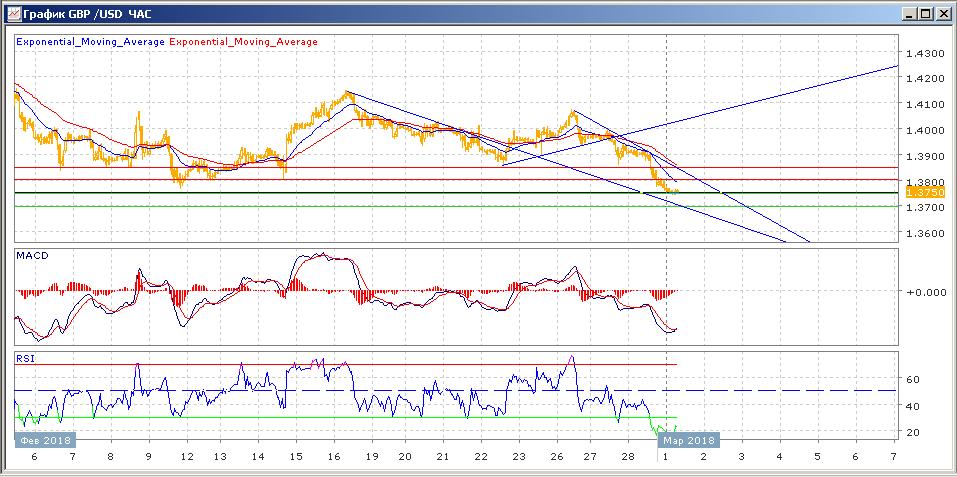Minimize the GBP/USD chart window
Image resolution: width=957 pixels, height=477 pixels.
click(x=907, y=13)
